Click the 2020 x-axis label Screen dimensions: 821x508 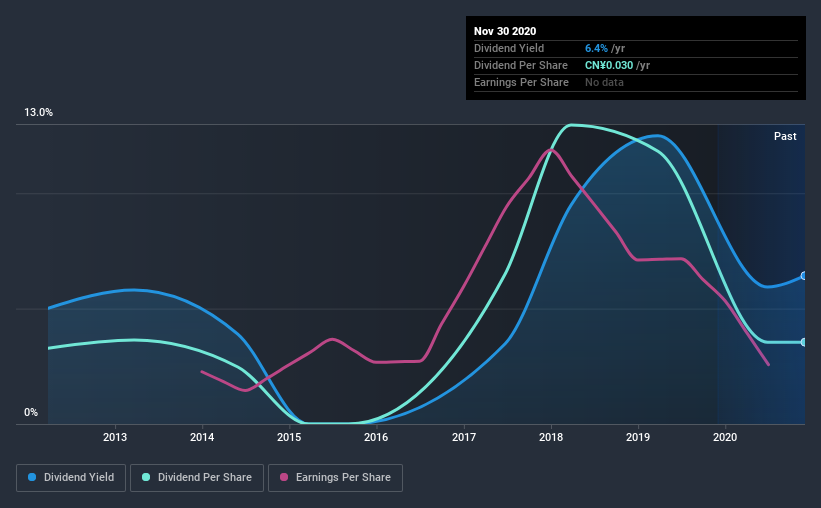725,437
